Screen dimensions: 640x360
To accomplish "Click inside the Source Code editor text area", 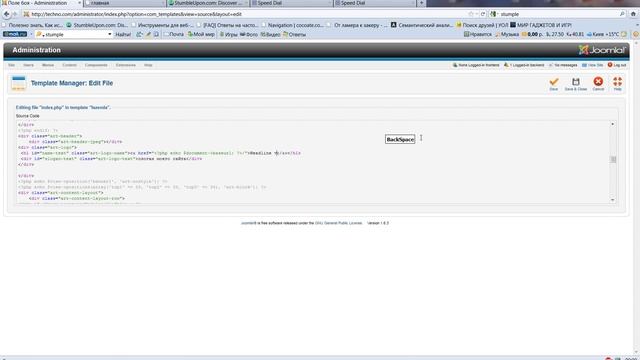I will [x=313, y=162].
